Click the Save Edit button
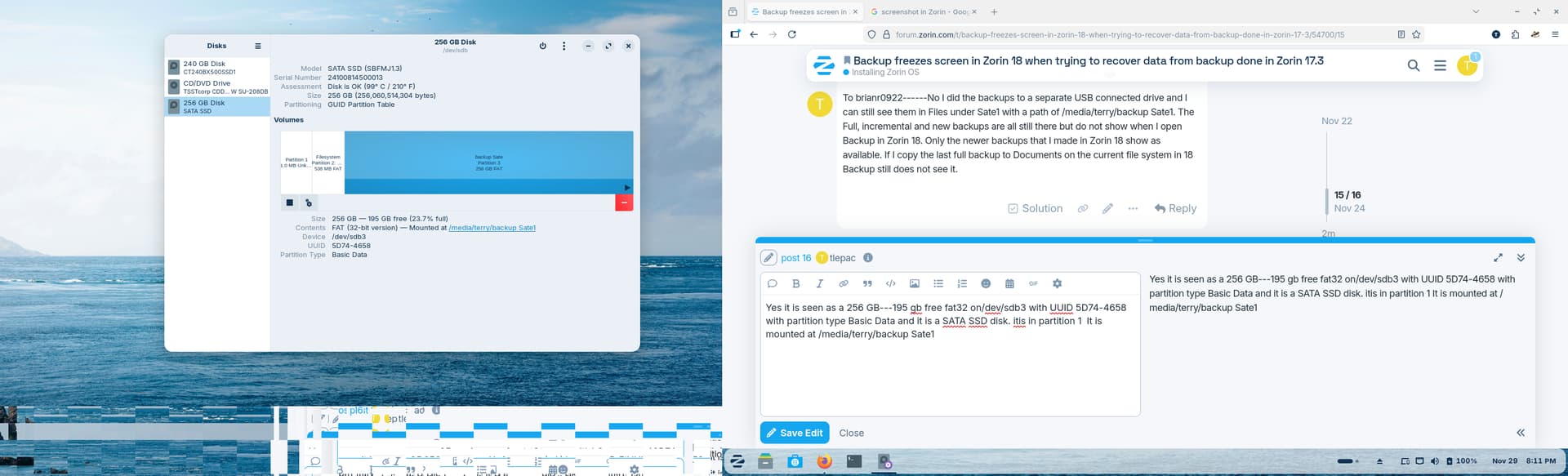 [x=794, y=433]
